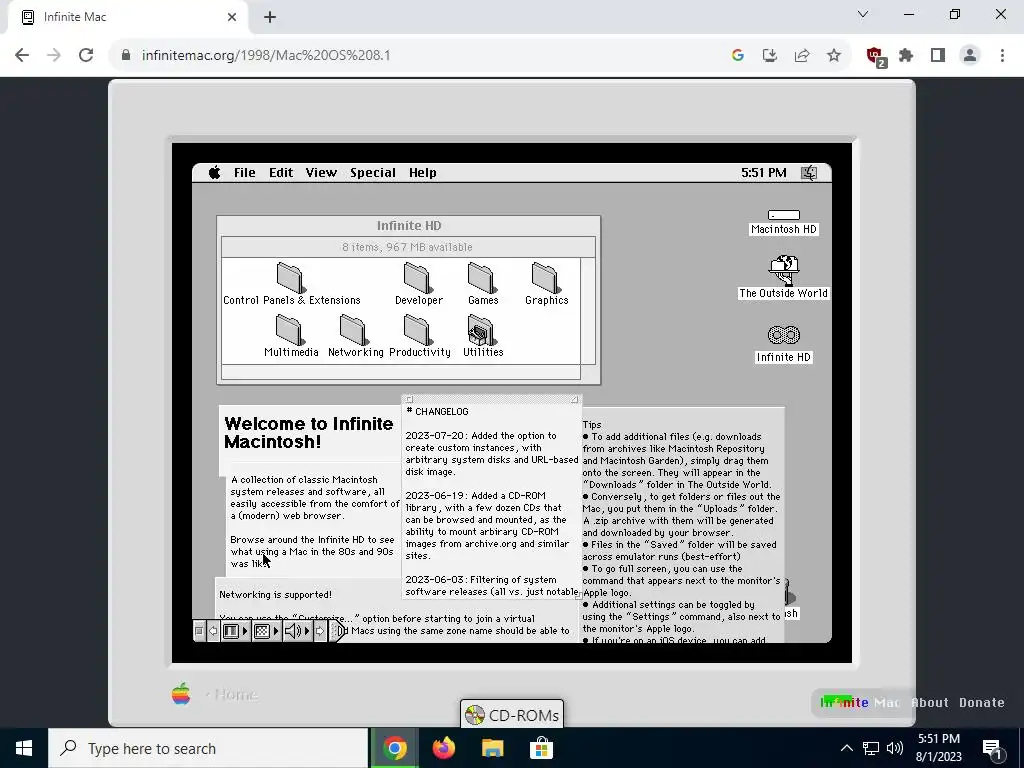1024x768 pixels.
Task: Click the Infinite HD window title bar
Action: [409, 225]
